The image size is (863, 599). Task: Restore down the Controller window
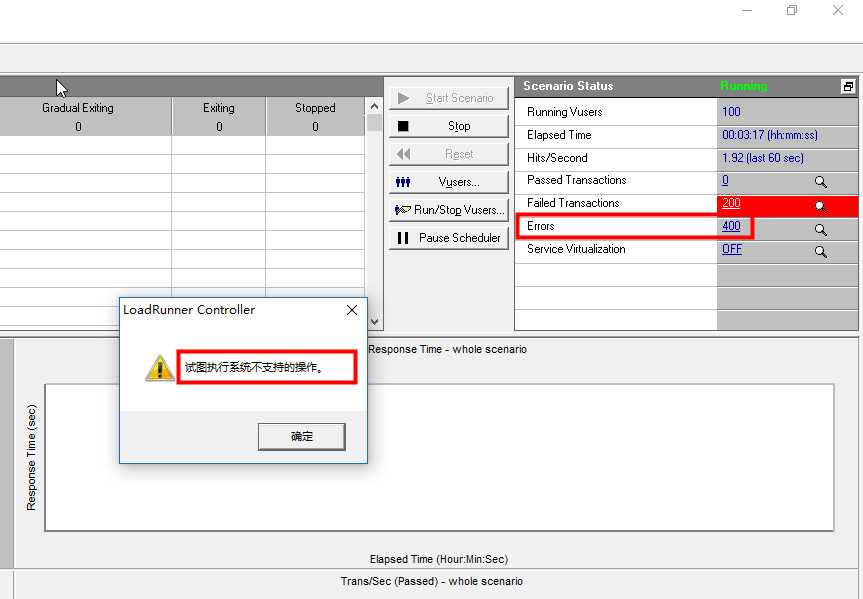pyautogui.click(x=792, y=10)
